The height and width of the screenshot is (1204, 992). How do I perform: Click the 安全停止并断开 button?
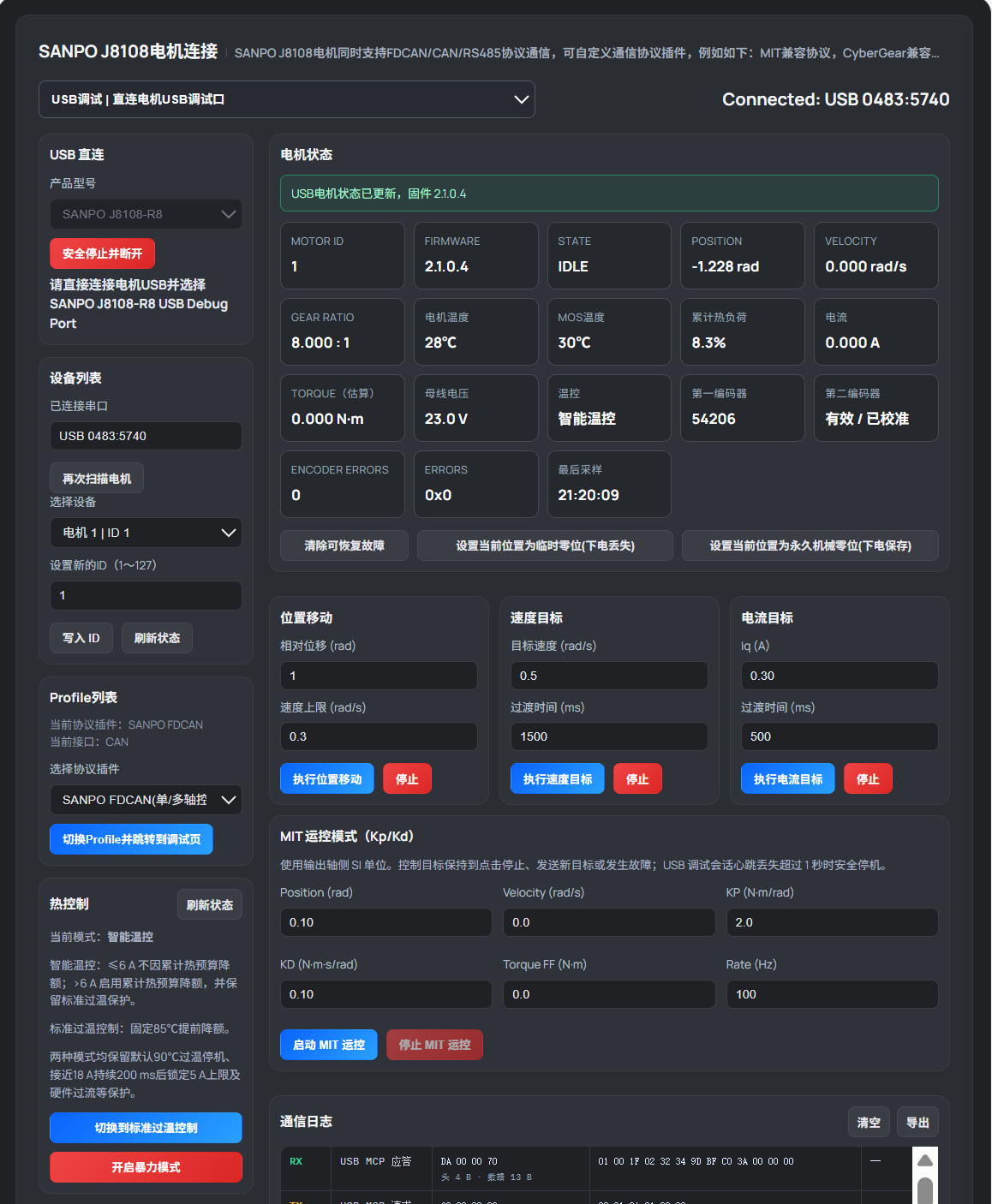pos(102,253)
